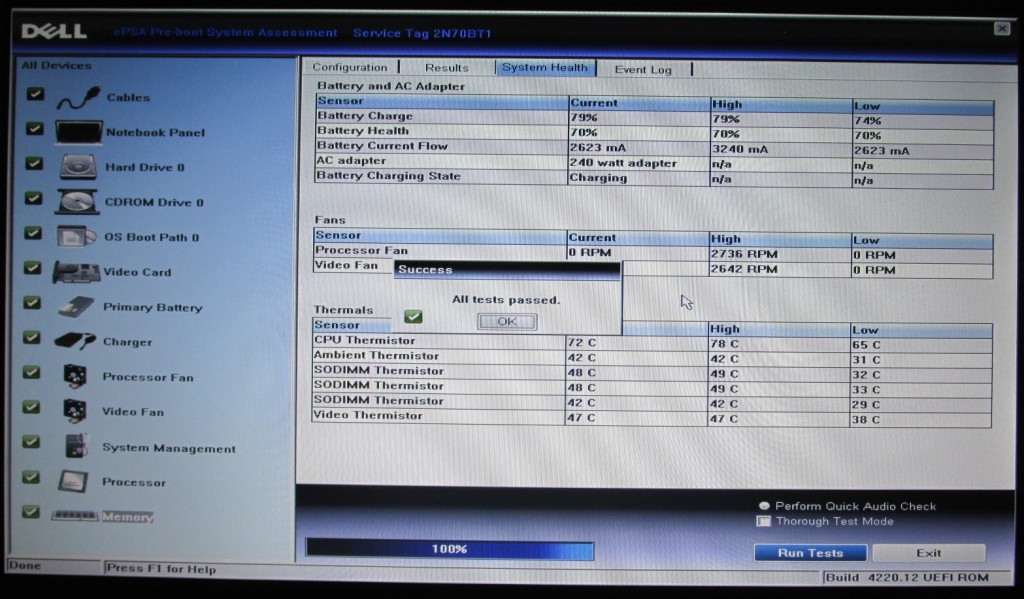Click the 'All Devices' list heading
Image resolution: width=1024 pixels, height=599 pixels.
(x=56, y=65)
